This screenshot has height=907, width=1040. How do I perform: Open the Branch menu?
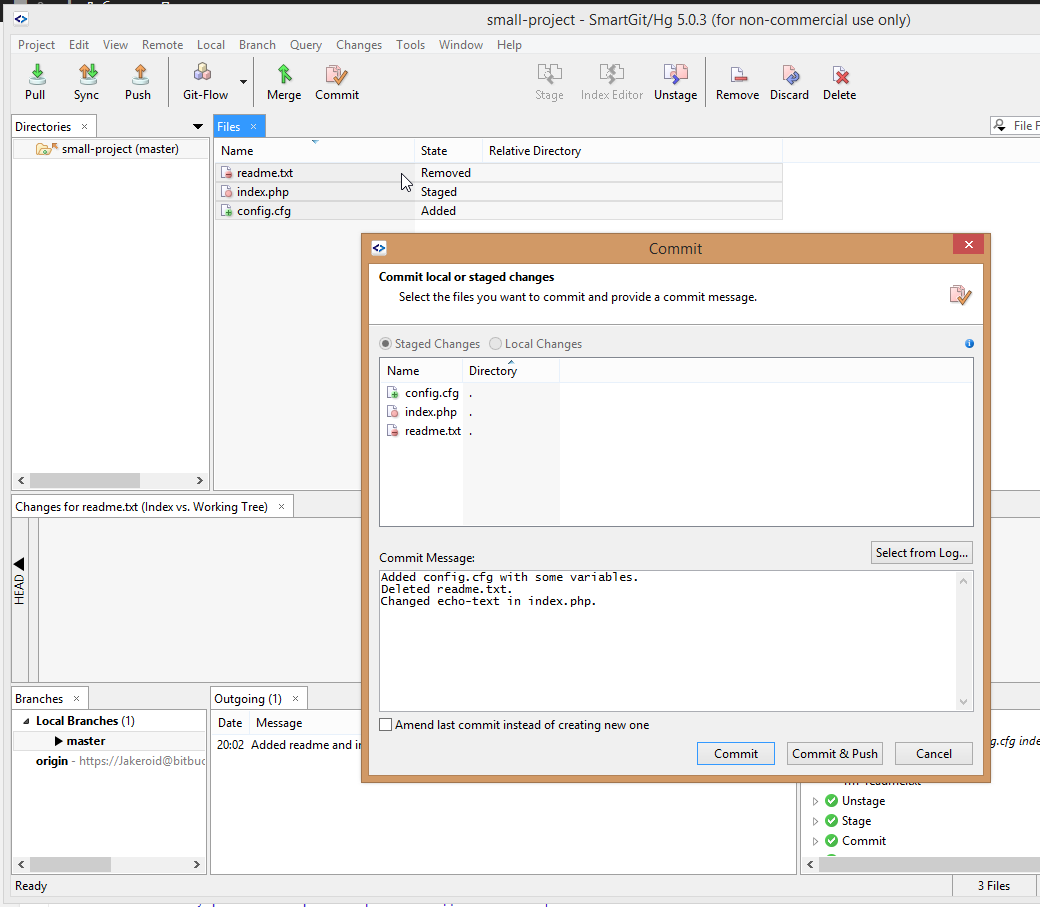click(x=257, y=44)
